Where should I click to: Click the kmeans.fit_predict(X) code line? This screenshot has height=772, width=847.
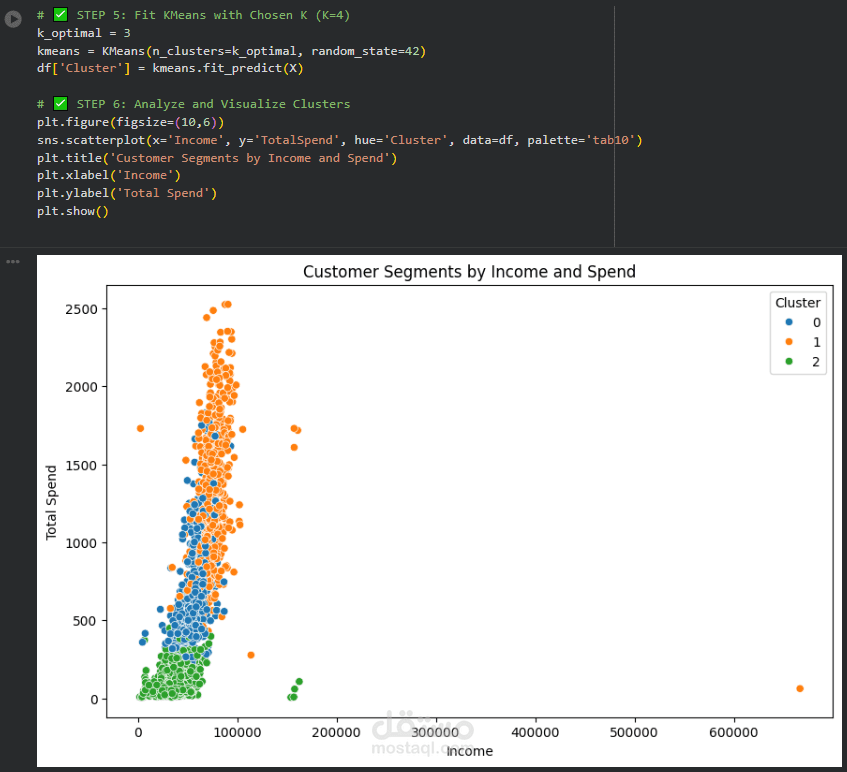[x=170, y=68]
